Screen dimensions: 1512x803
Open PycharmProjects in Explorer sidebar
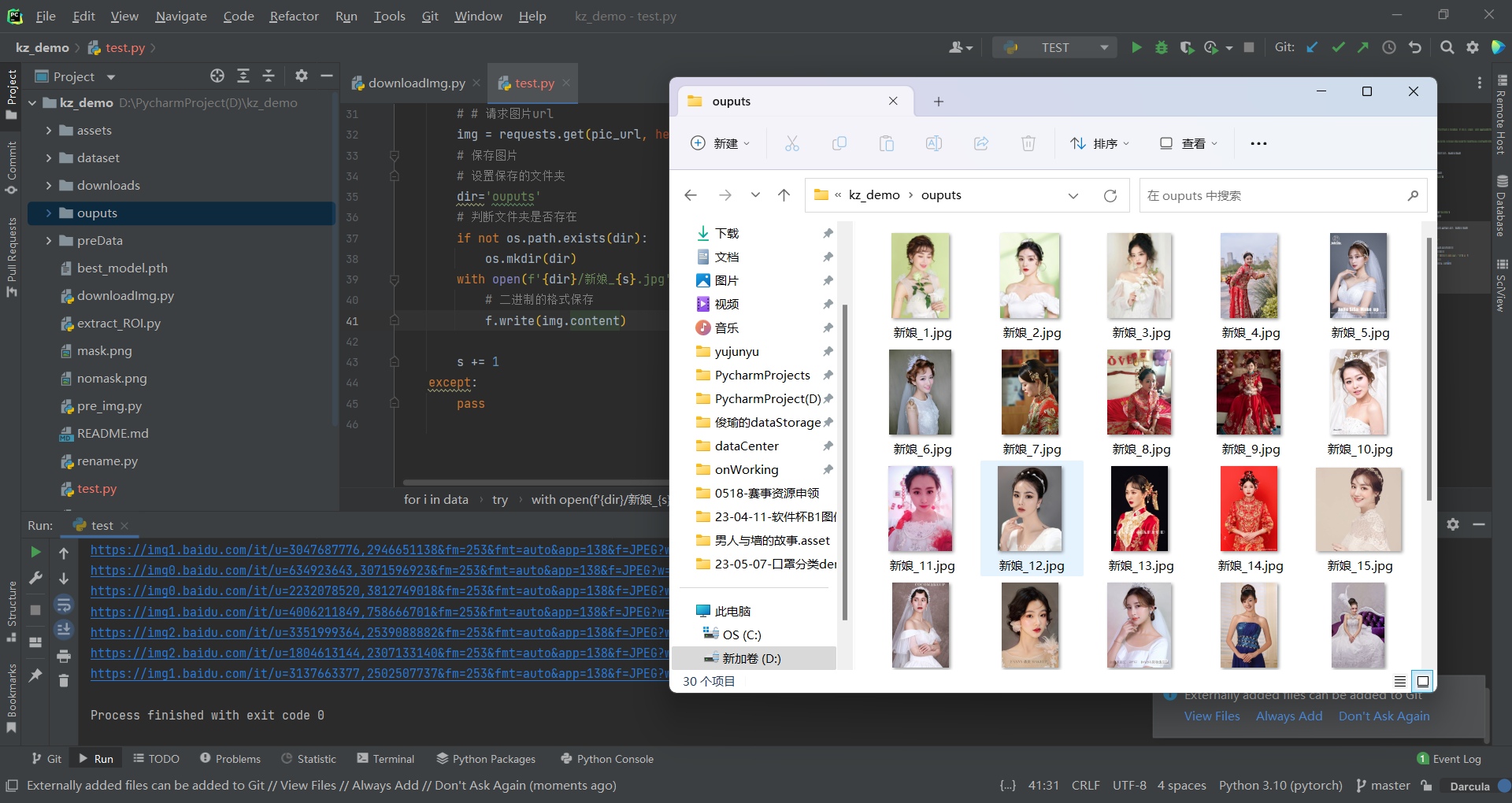click(762, 376)
